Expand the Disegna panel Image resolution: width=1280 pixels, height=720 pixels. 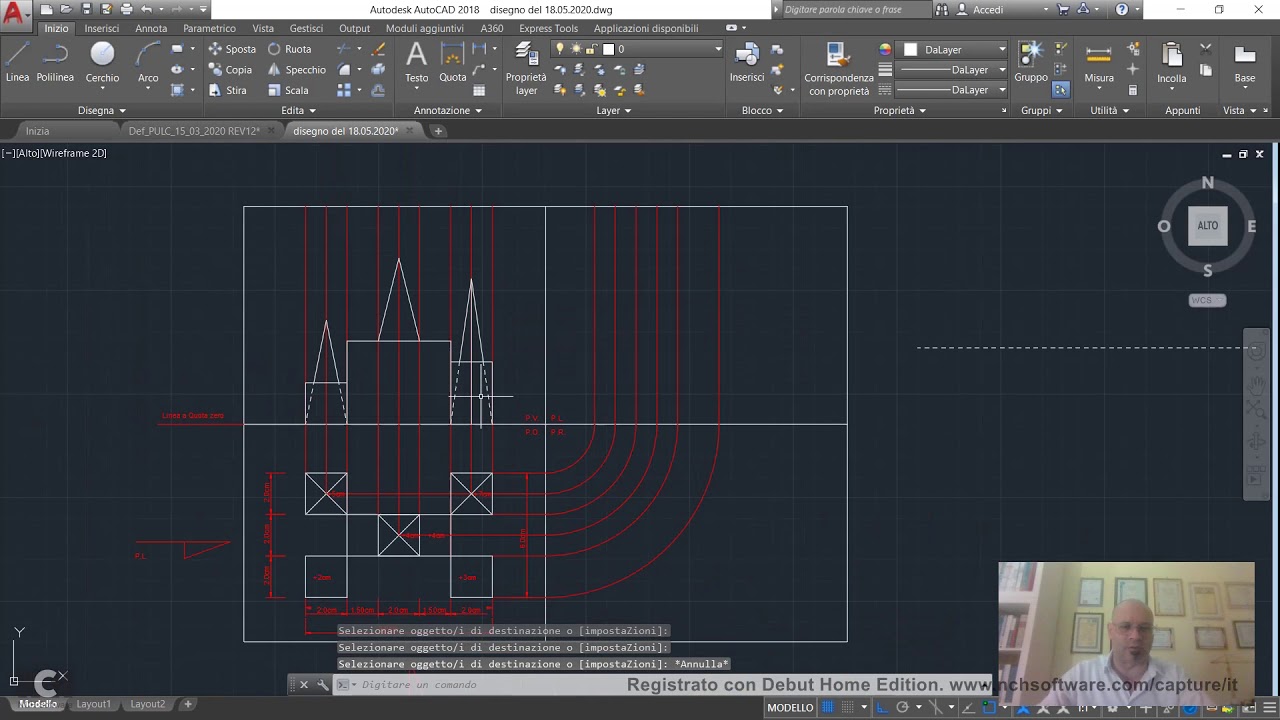pos(102,111)
